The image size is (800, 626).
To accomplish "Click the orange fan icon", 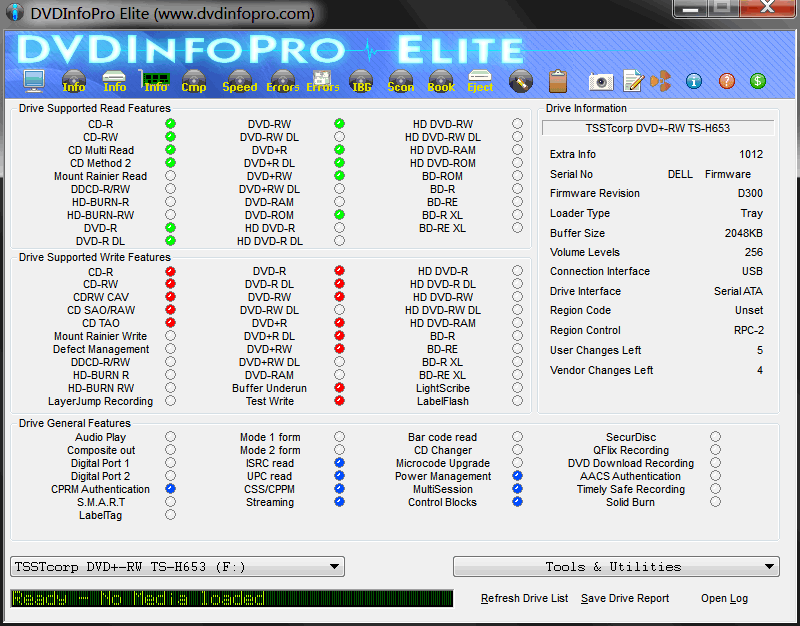I will pyautogui.click(x=661, y=81).
